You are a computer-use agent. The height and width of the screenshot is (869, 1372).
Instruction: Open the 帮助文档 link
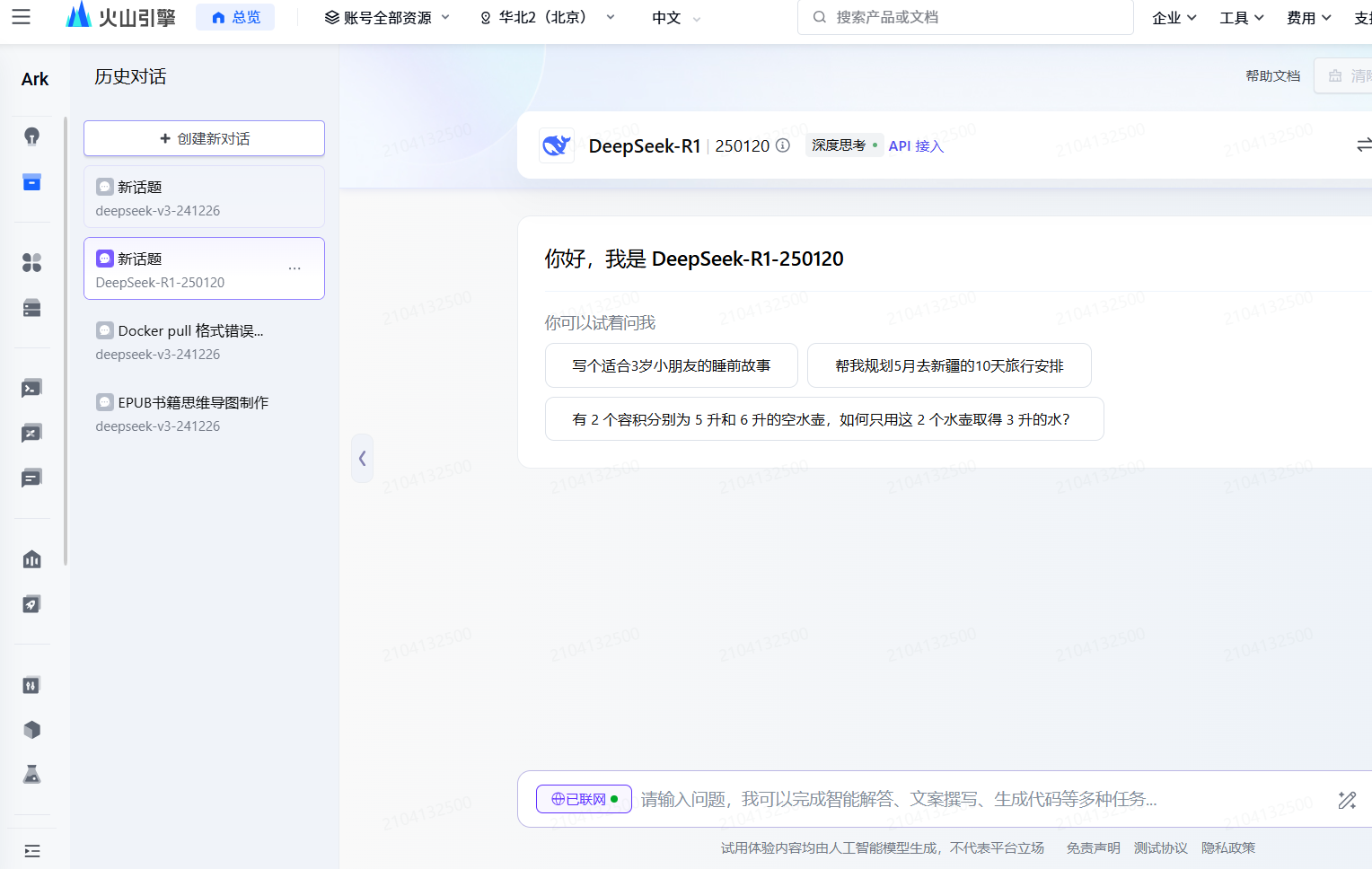pyautogui.click(x=1272, y=75)
